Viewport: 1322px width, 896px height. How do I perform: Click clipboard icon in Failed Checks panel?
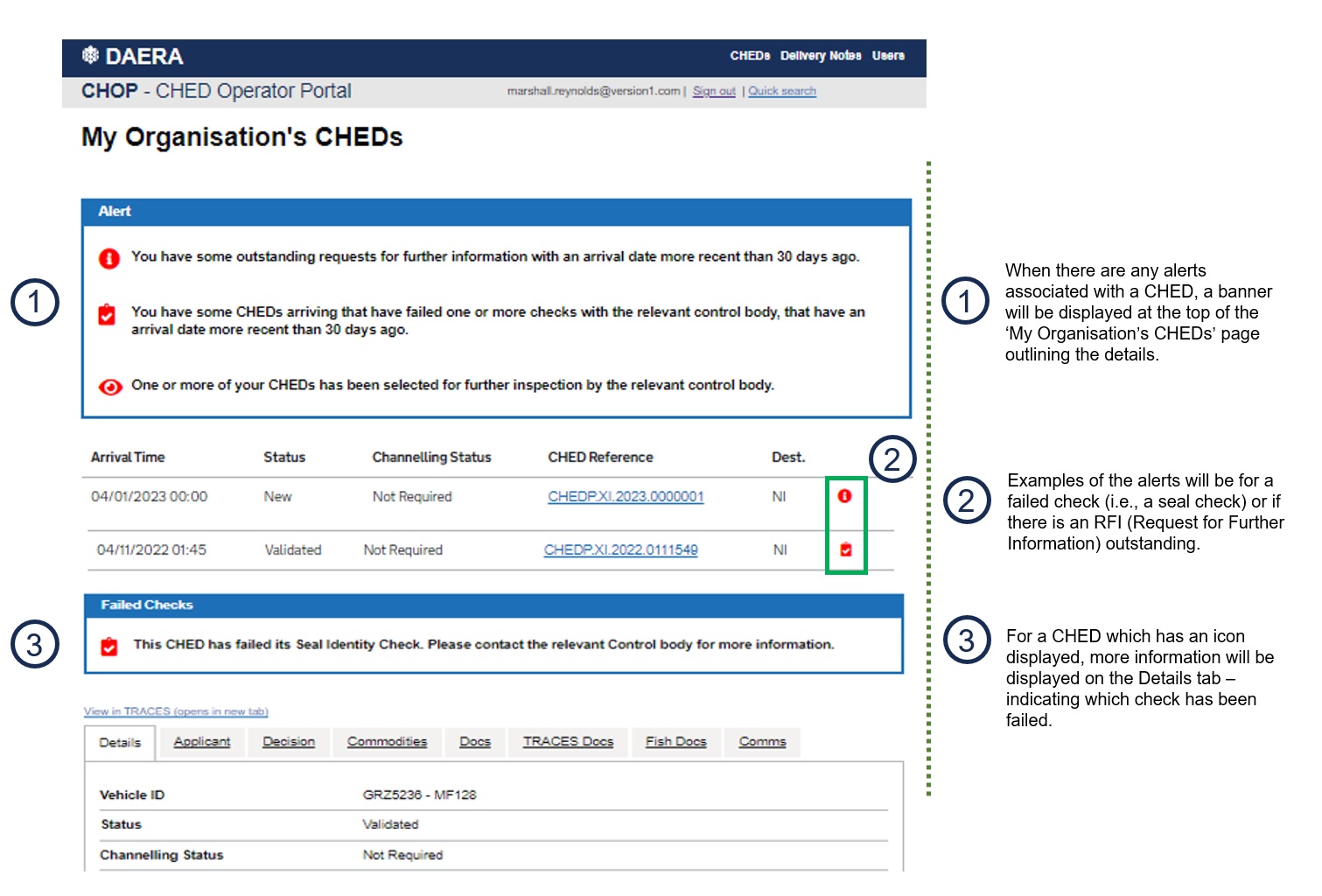(109, 647)
